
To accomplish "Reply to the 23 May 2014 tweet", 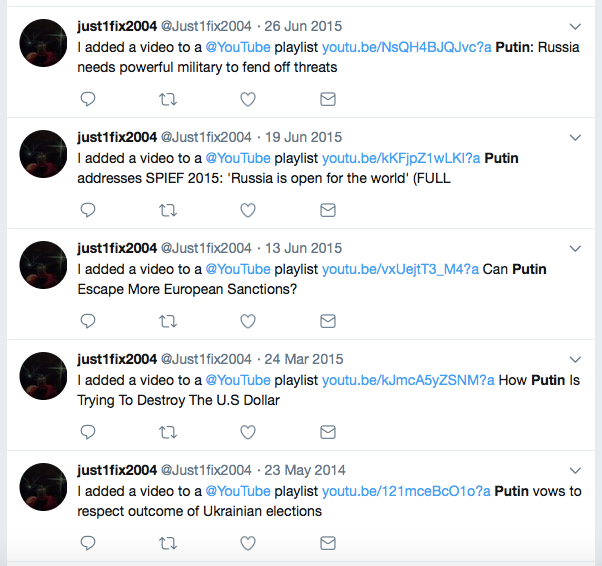I will (88, 543).
